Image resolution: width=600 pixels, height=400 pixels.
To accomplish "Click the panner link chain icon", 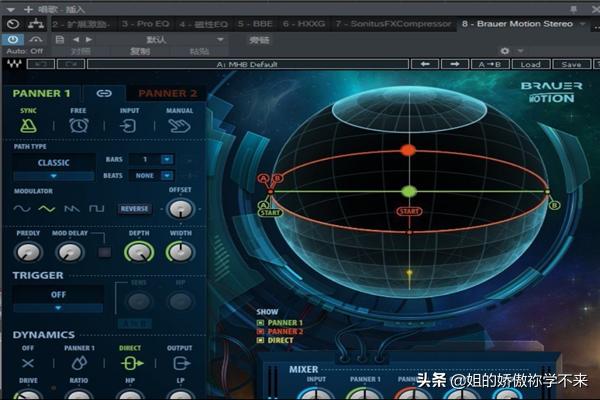I will point(103,93).
